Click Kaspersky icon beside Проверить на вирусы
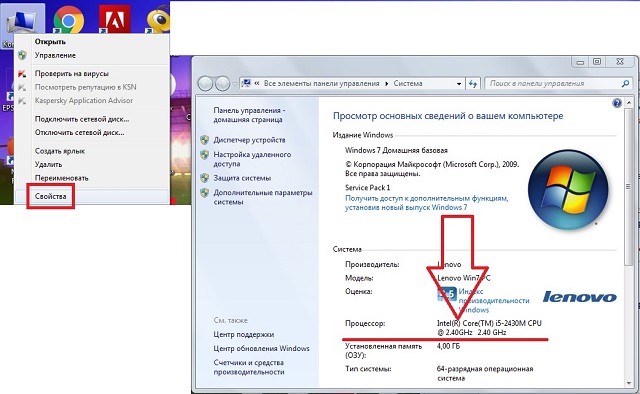Screen dimensions: 640x394 click(22, 73)
